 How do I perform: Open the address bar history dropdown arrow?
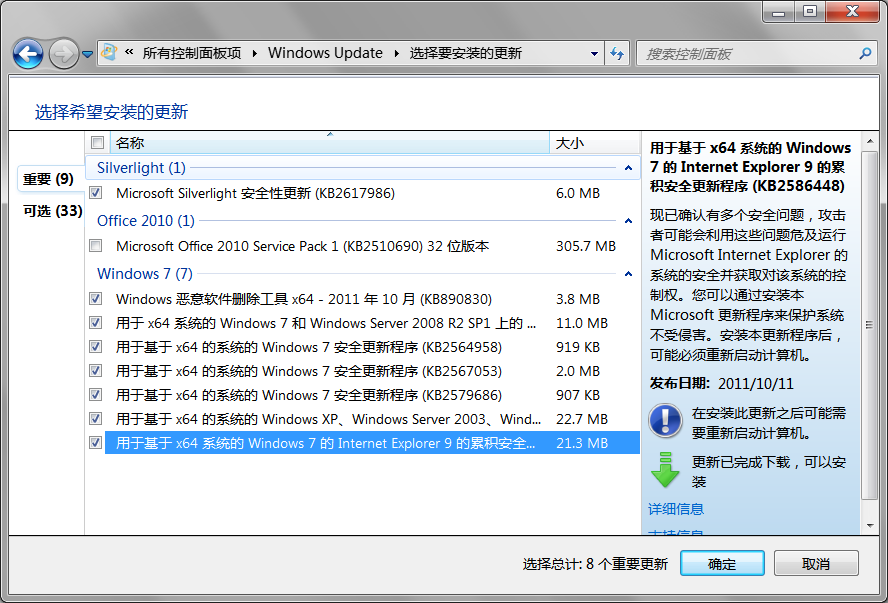pos(594,54)
